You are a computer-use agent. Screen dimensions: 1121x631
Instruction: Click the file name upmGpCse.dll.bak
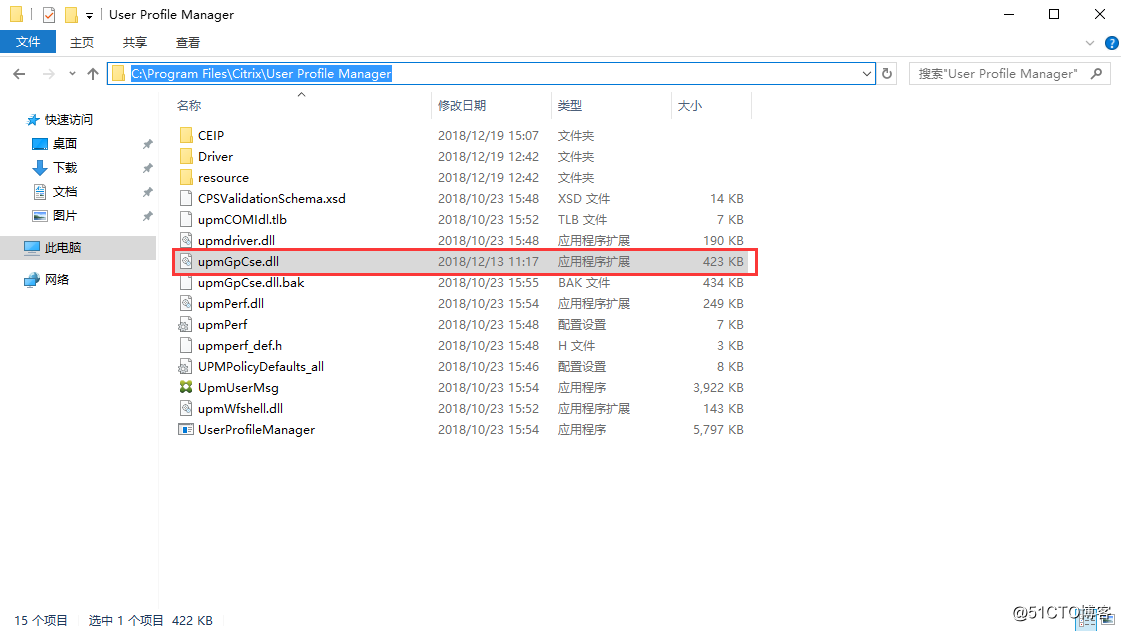tap(251, 283)
